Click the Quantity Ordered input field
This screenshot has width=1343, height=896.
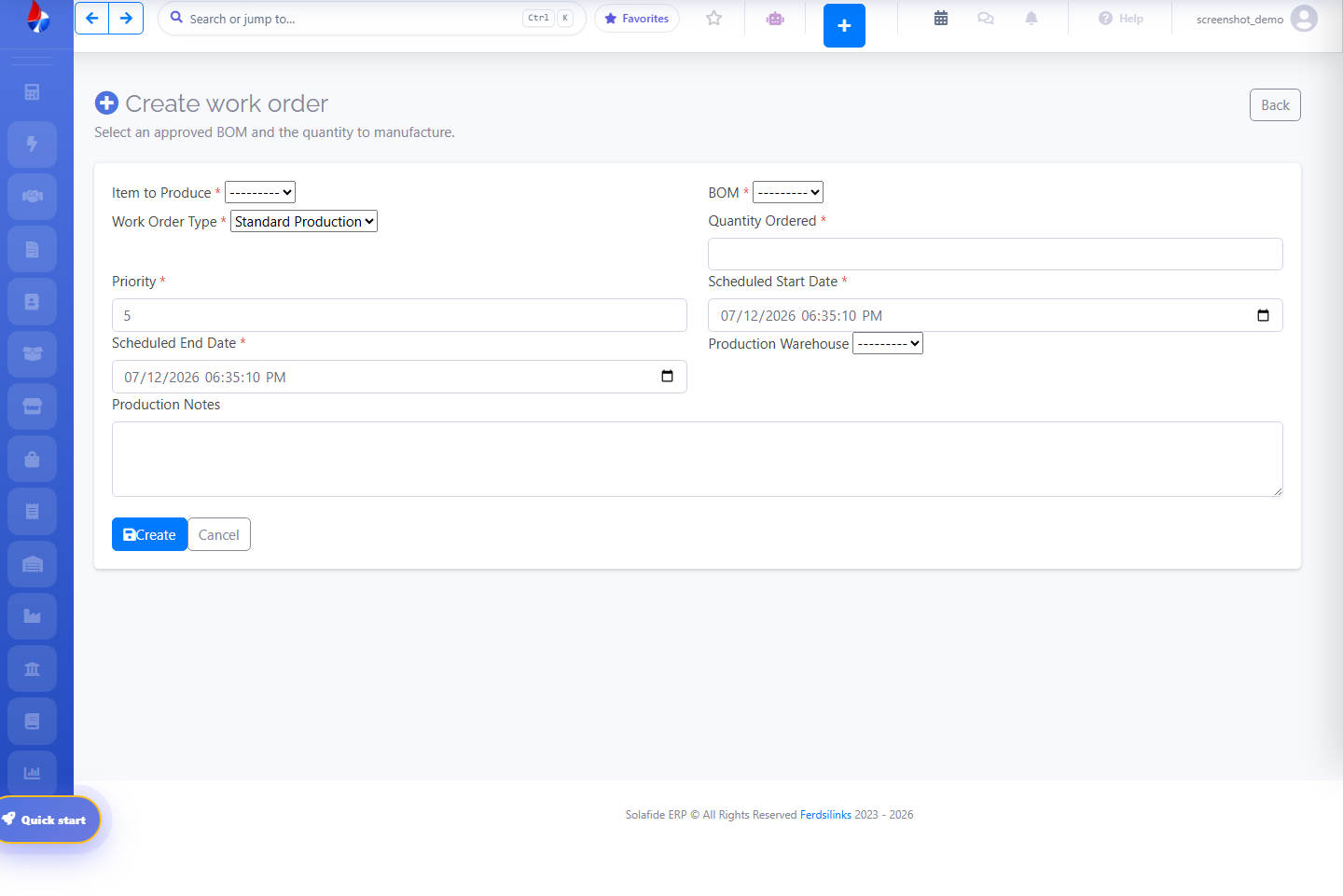[995, 254]
